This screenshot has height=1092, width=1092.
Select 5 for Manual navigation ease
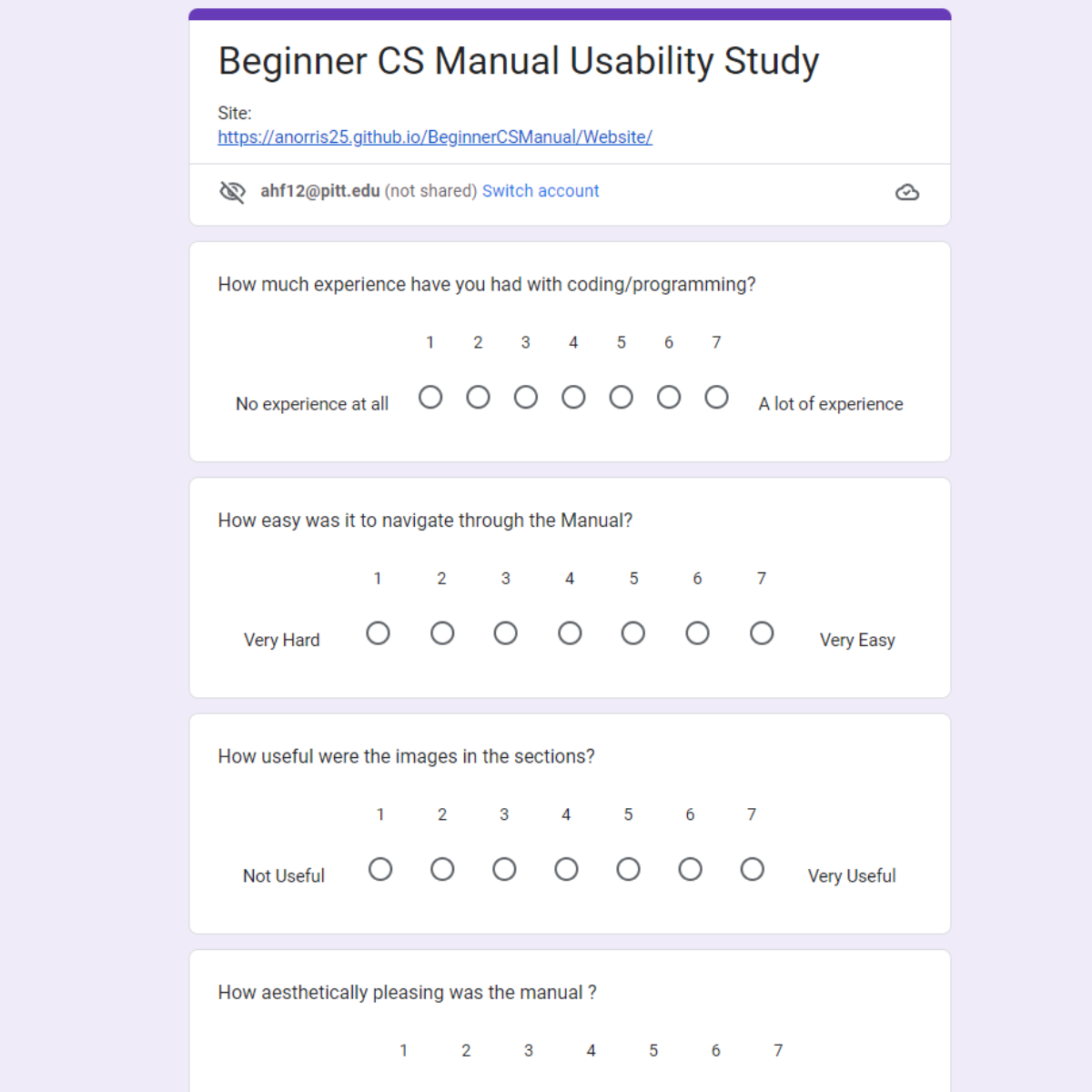click(633, 633)
